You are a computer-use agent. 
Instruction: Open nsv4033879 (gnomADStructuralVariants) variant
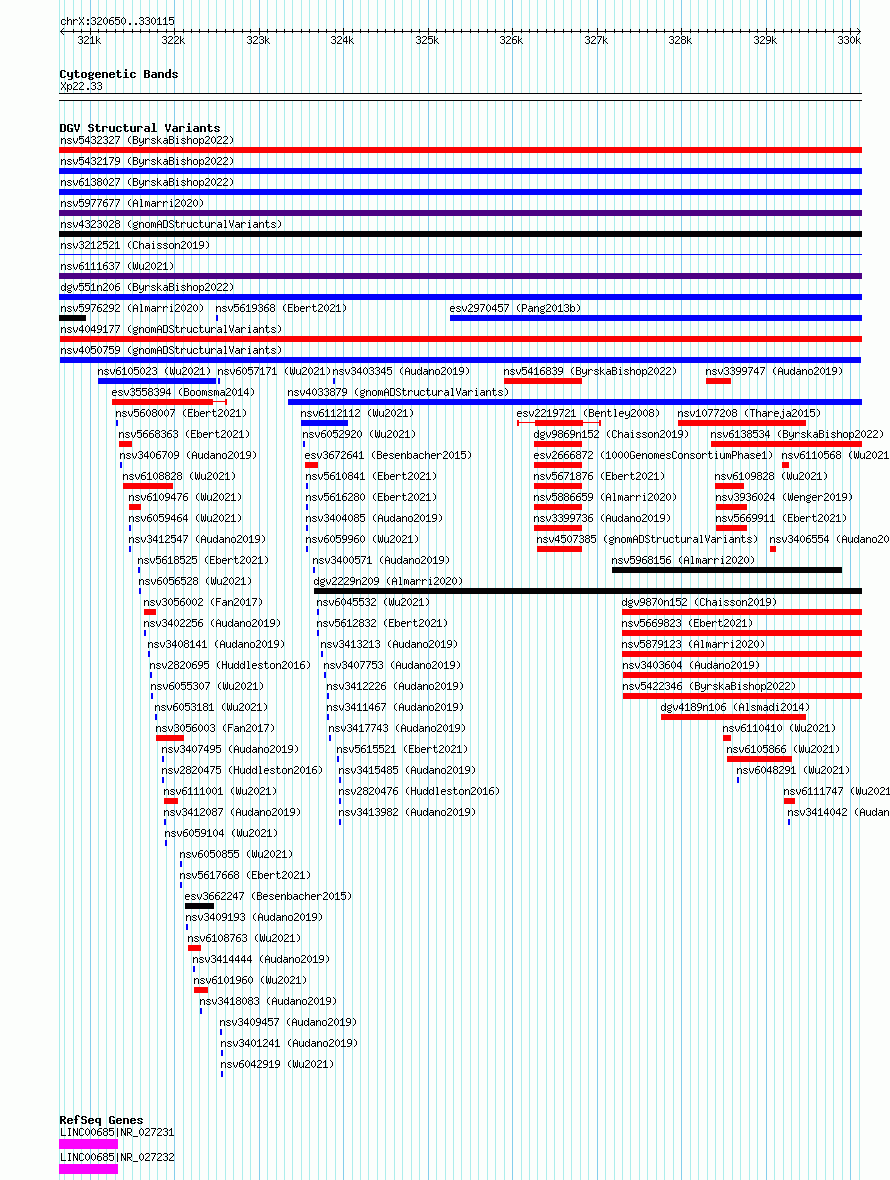pyautogui.click(x=398, y=393)
